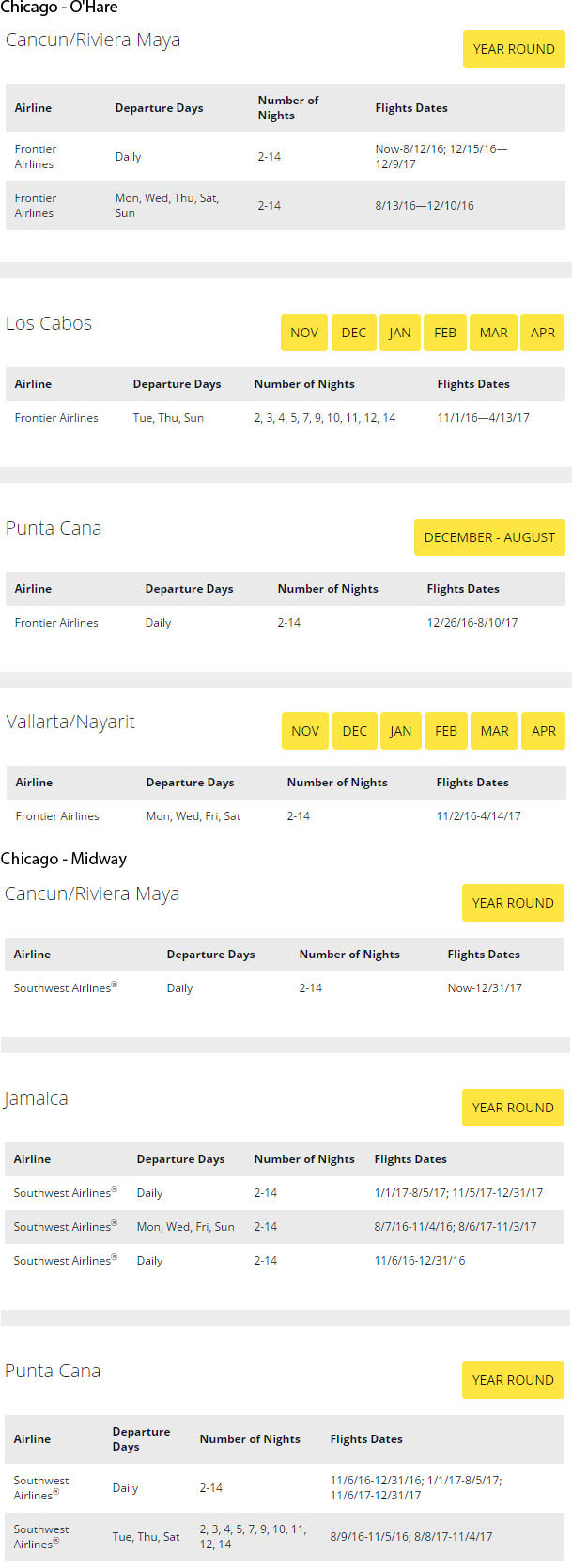The image size is (572, 1568).
Task: Choose JAN button under Los Cabos
Action: 400,333
